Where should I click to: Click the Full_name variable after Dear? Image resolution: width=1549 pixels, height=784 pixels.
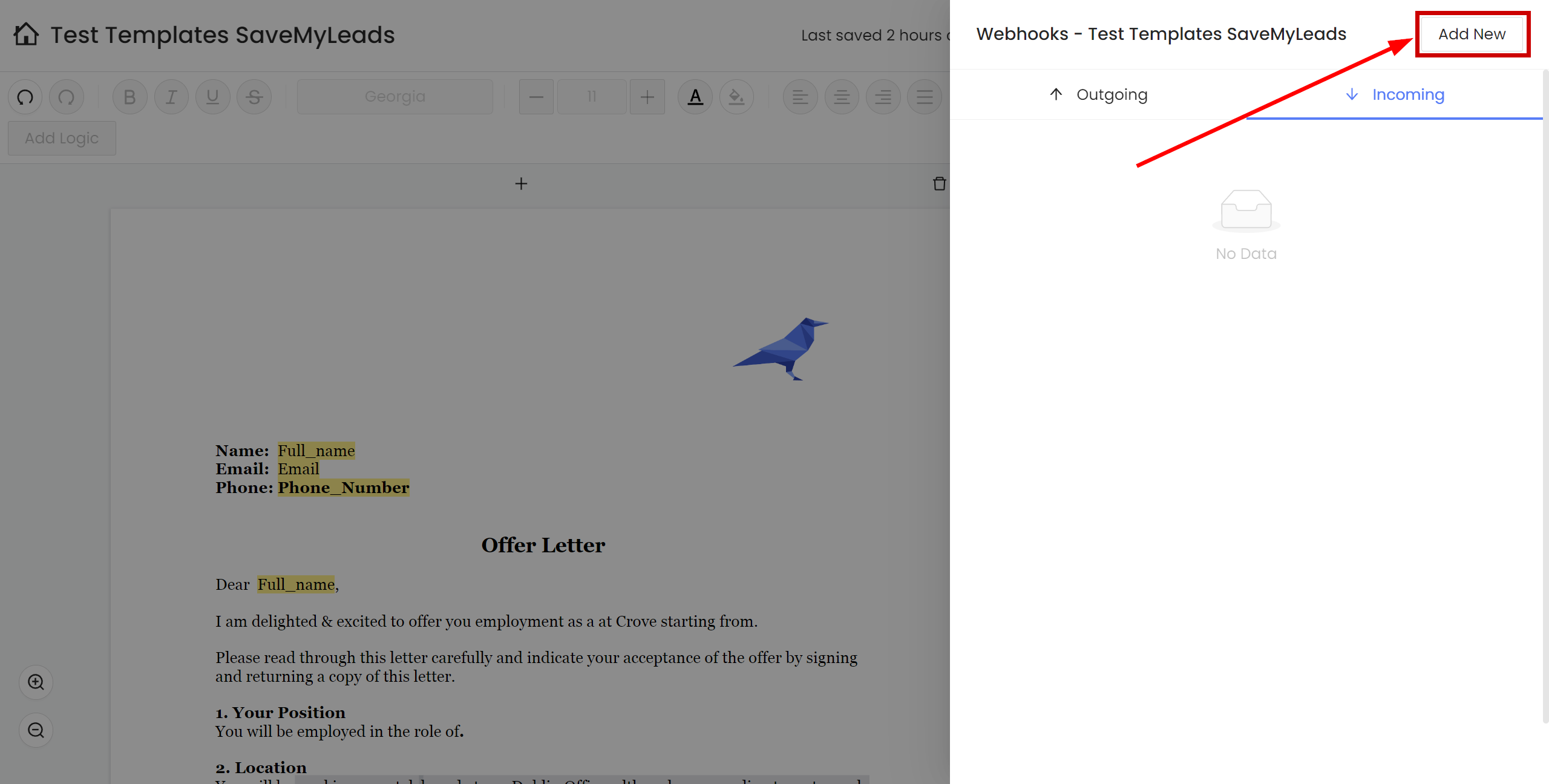tap(296, 584)
